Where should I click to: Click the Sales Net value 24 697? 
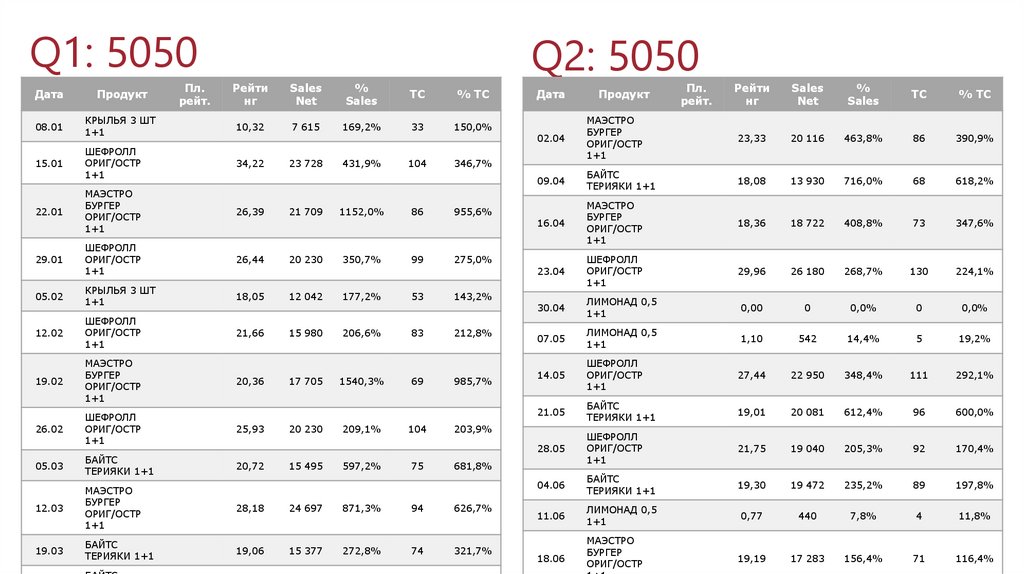pos(306,508)
